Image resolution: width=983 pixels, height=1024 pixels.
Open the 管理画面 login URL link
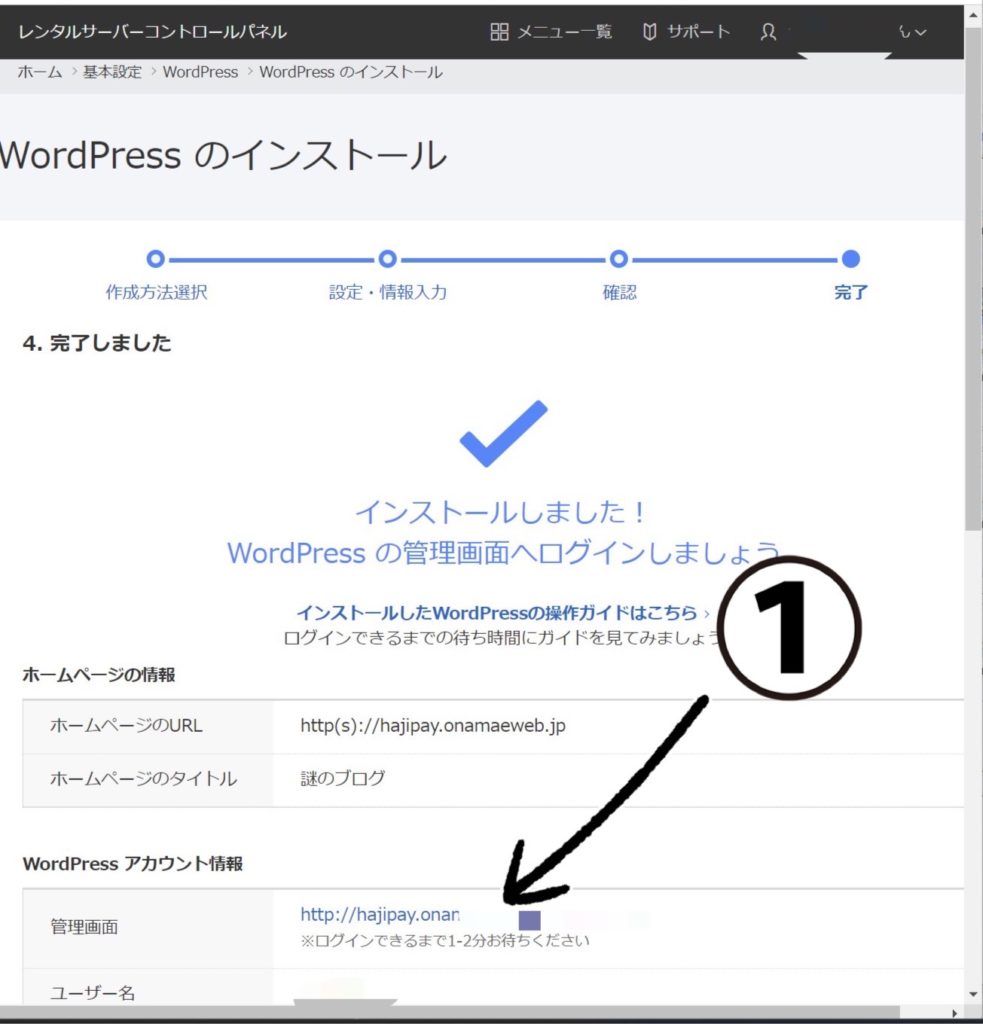pyautogui.click(x=379, y=914)
